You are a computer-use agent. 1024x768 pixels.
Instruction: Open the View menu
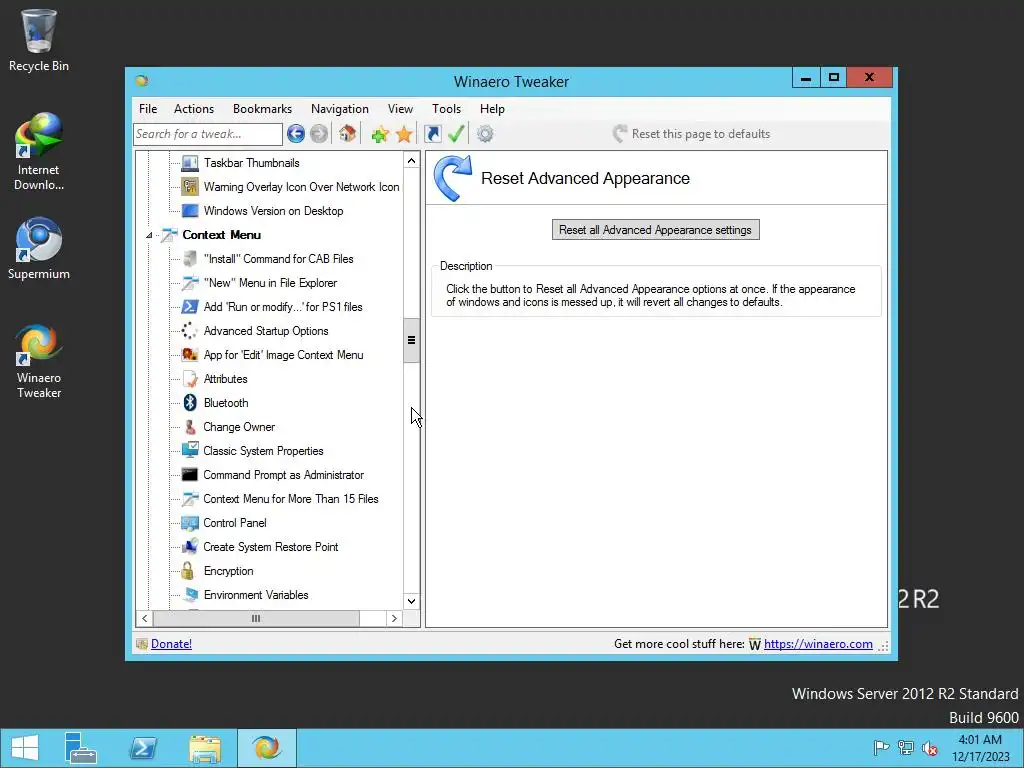coord(400,109)
